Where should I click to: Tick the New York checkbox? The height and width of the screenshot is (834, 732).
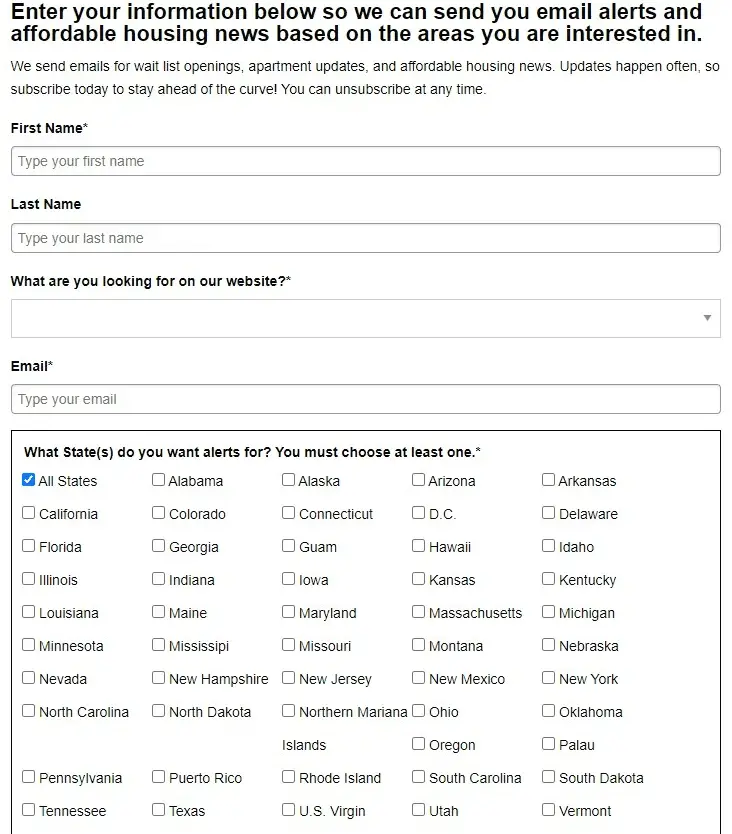click(549, 678)
